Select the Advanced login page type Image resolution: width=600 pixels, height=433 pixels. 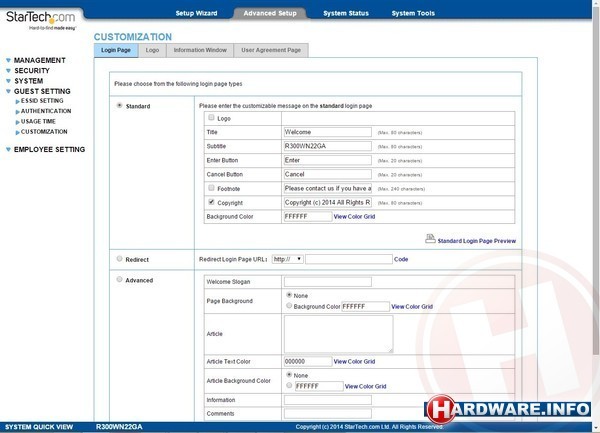(119, 279)
